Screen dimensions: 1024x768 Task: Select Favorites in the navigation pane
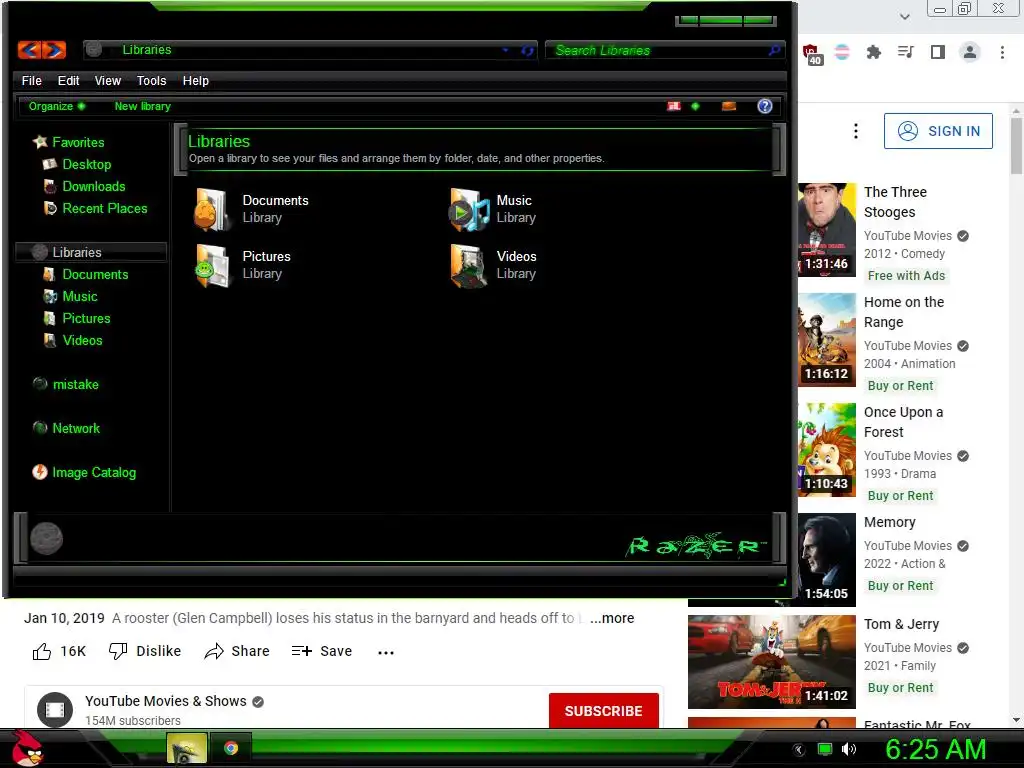[78, 142]
